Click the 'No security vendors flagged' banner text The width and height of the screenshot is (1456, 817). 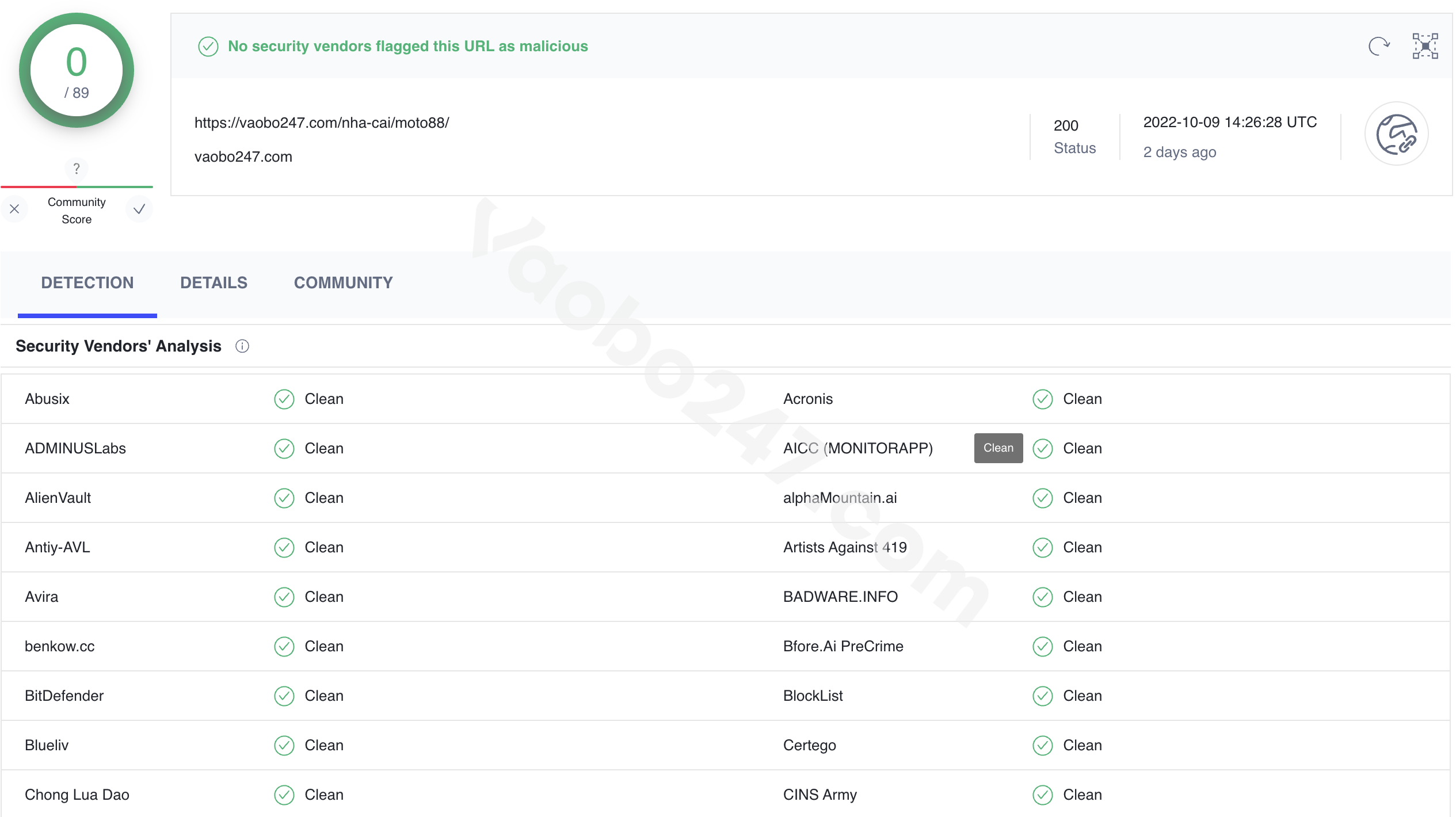coord(408,47)
